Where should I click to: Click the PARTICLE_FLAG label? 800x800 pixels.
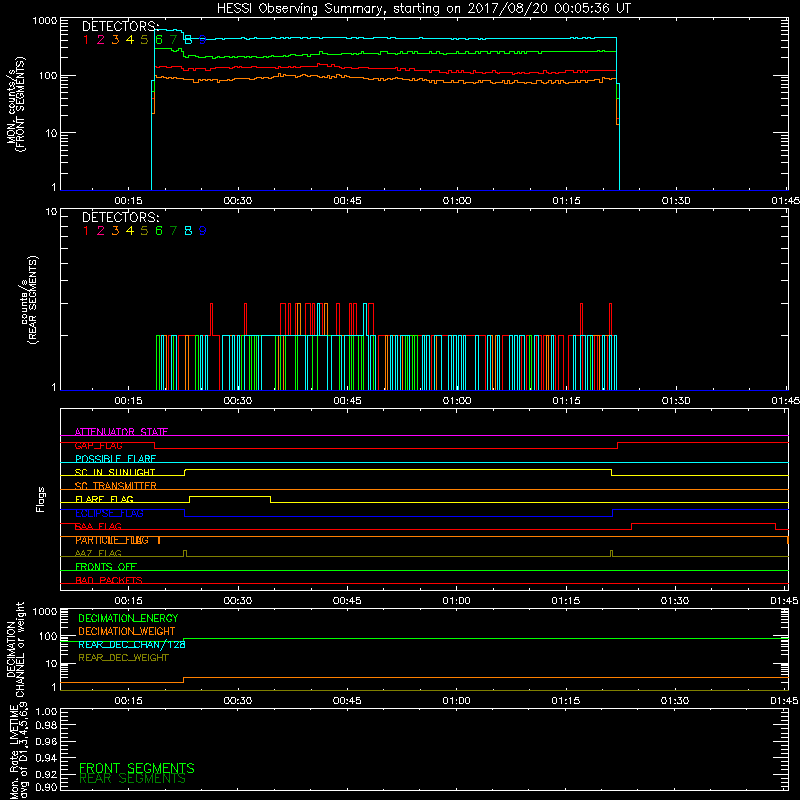point(112,540)
